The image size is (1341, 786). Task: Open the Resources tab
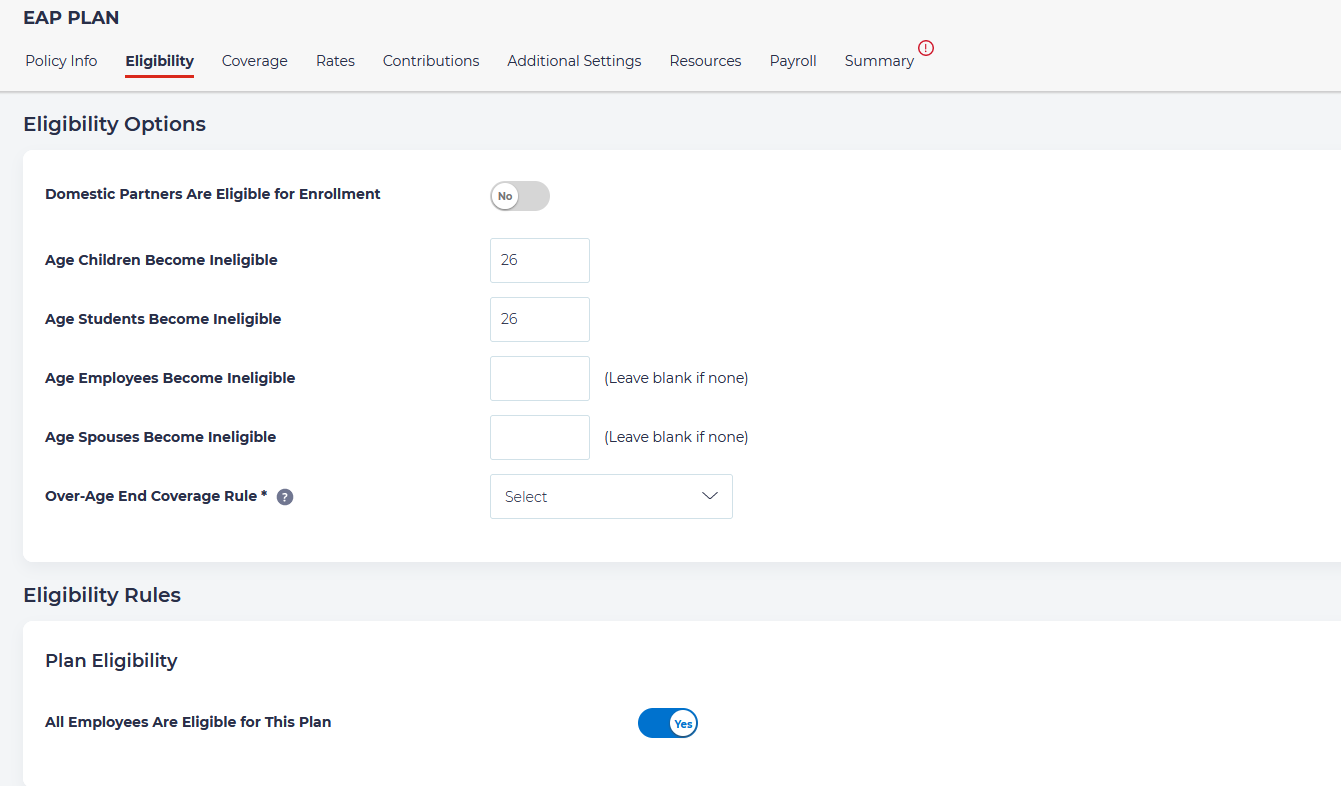tap(705, 61)
